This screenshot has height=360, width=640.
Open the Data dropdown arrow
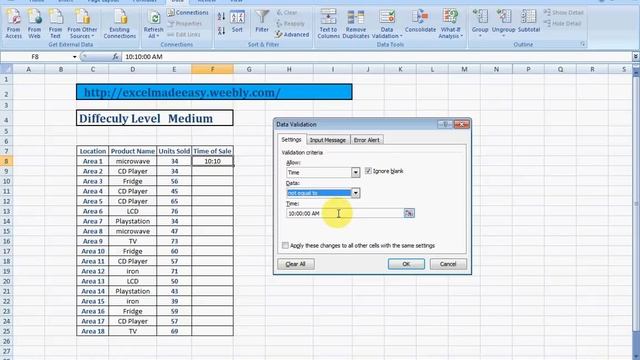pos(356,193)
